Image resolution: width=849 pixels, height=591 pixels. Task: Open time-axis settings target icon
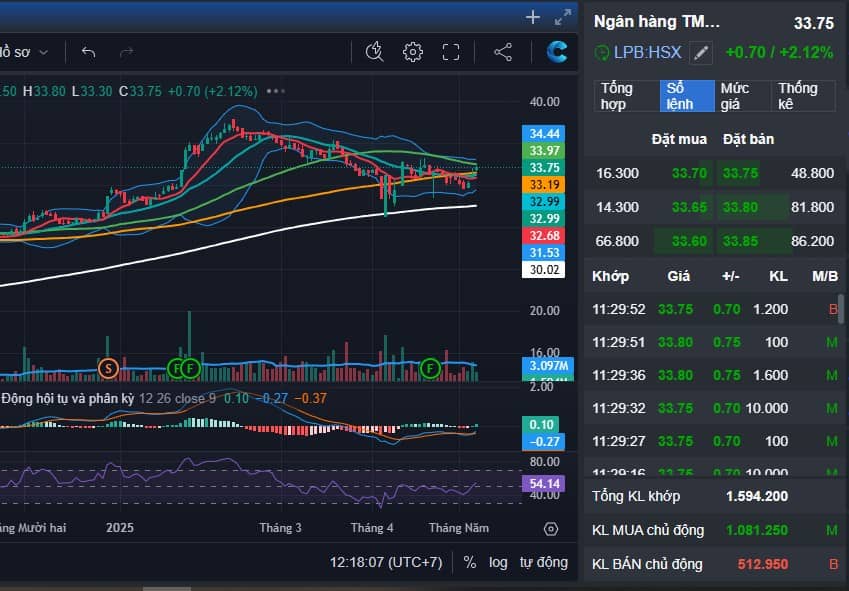tap(551, 529)
